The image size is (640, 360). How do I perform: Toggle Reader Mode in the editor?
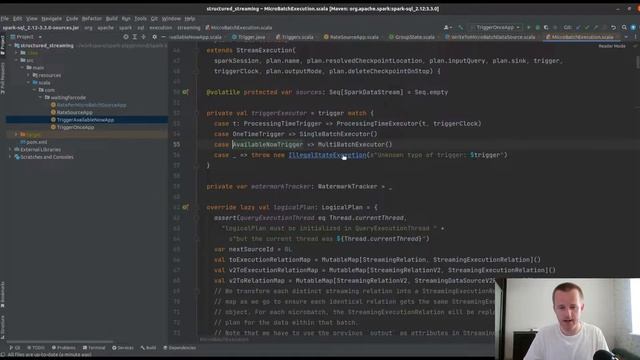(x=611, y=46)
